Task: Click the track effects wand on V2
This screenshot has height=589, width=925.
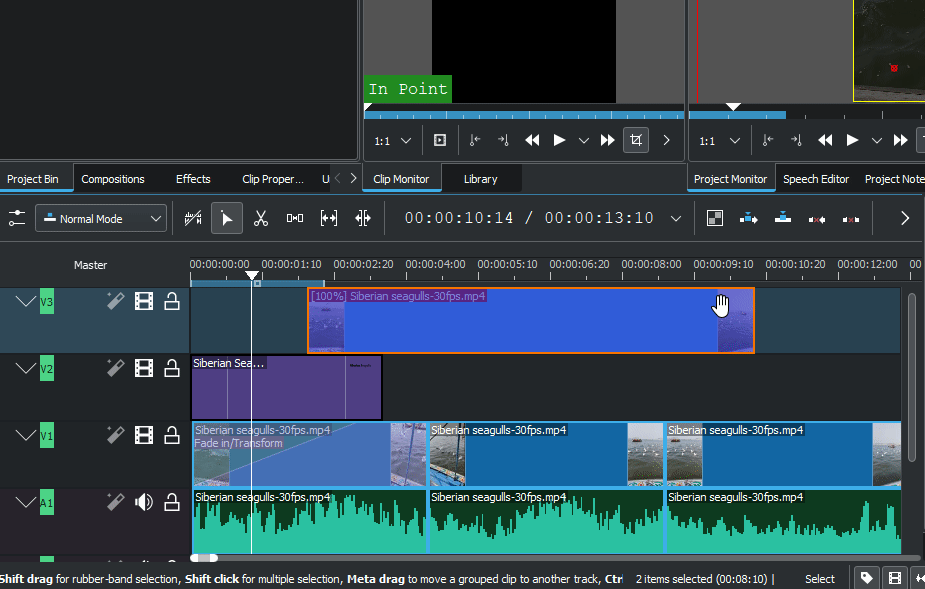Action: [x=116, y=368]
